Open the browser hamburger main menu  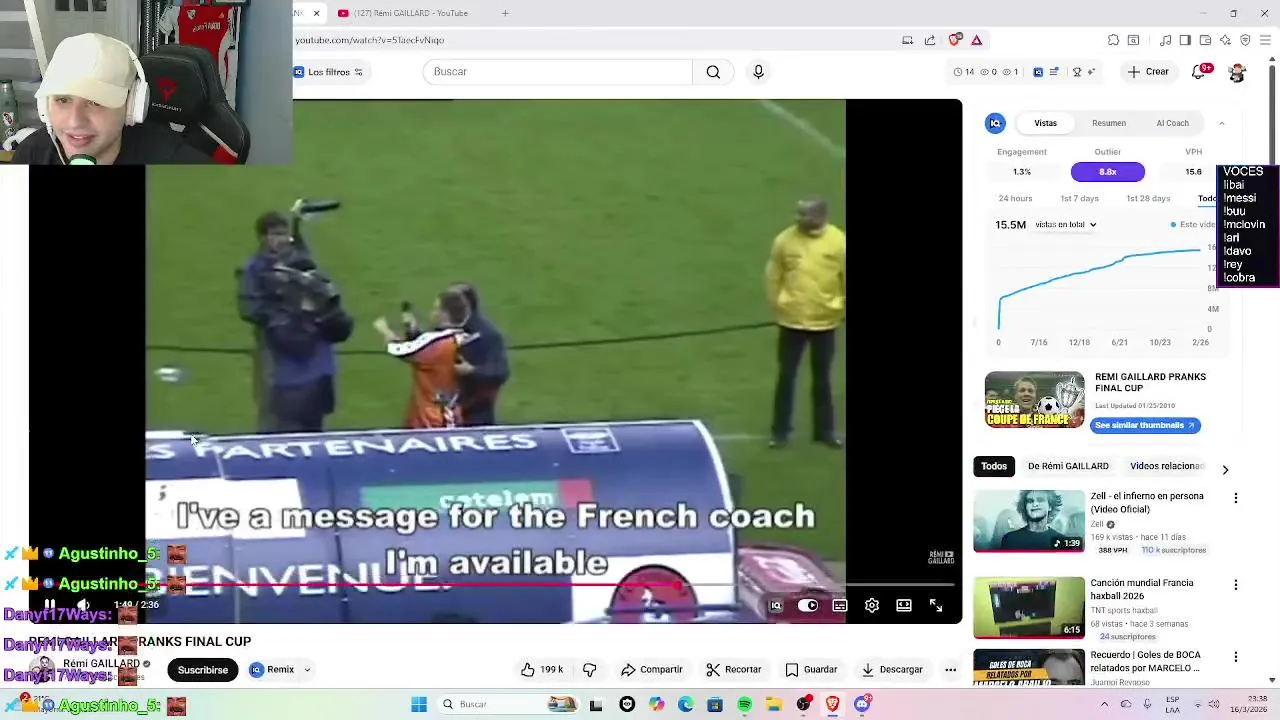(1265, 40)
